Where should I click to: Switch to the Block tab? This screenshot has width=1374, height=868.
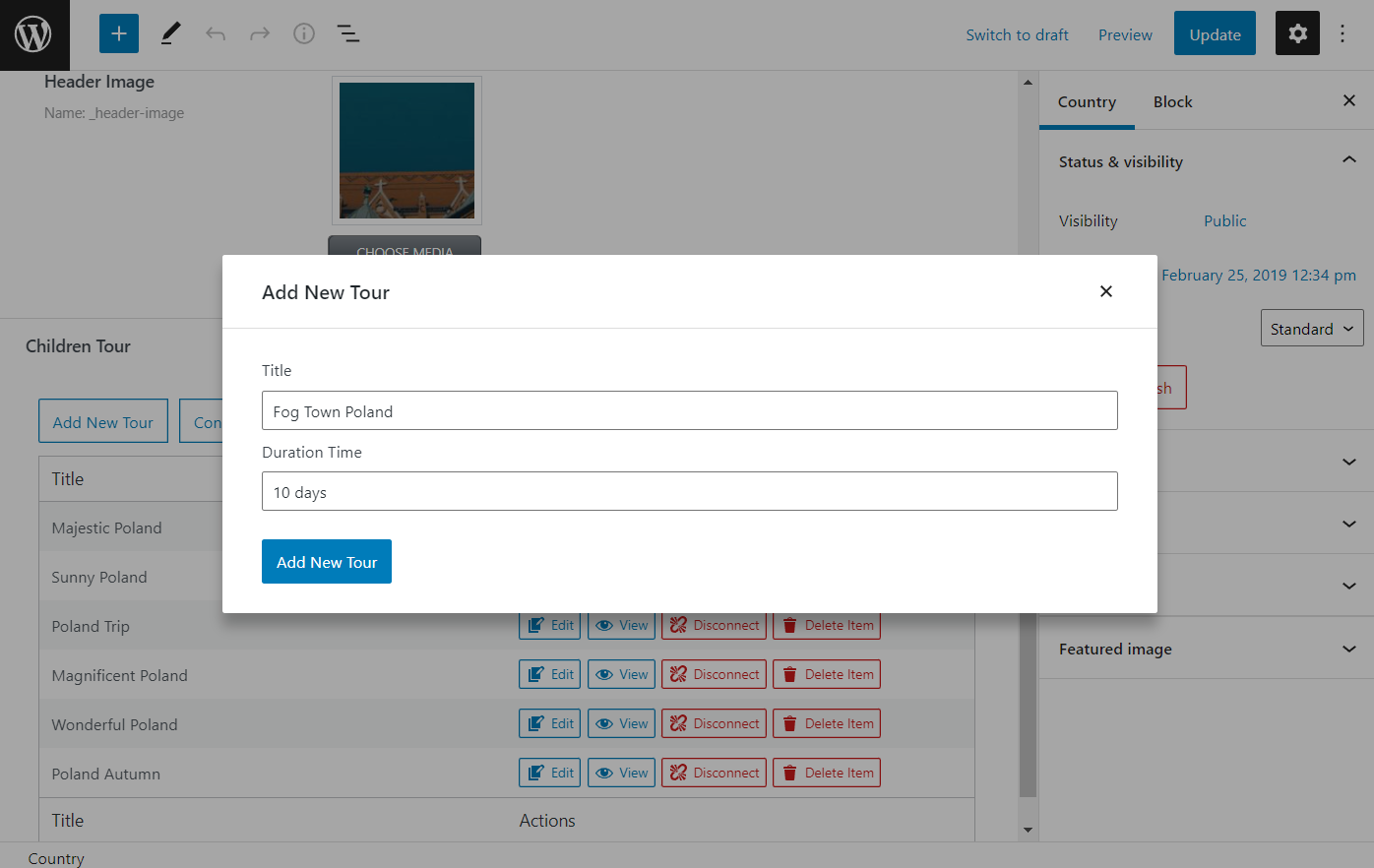pos(1172,101)
